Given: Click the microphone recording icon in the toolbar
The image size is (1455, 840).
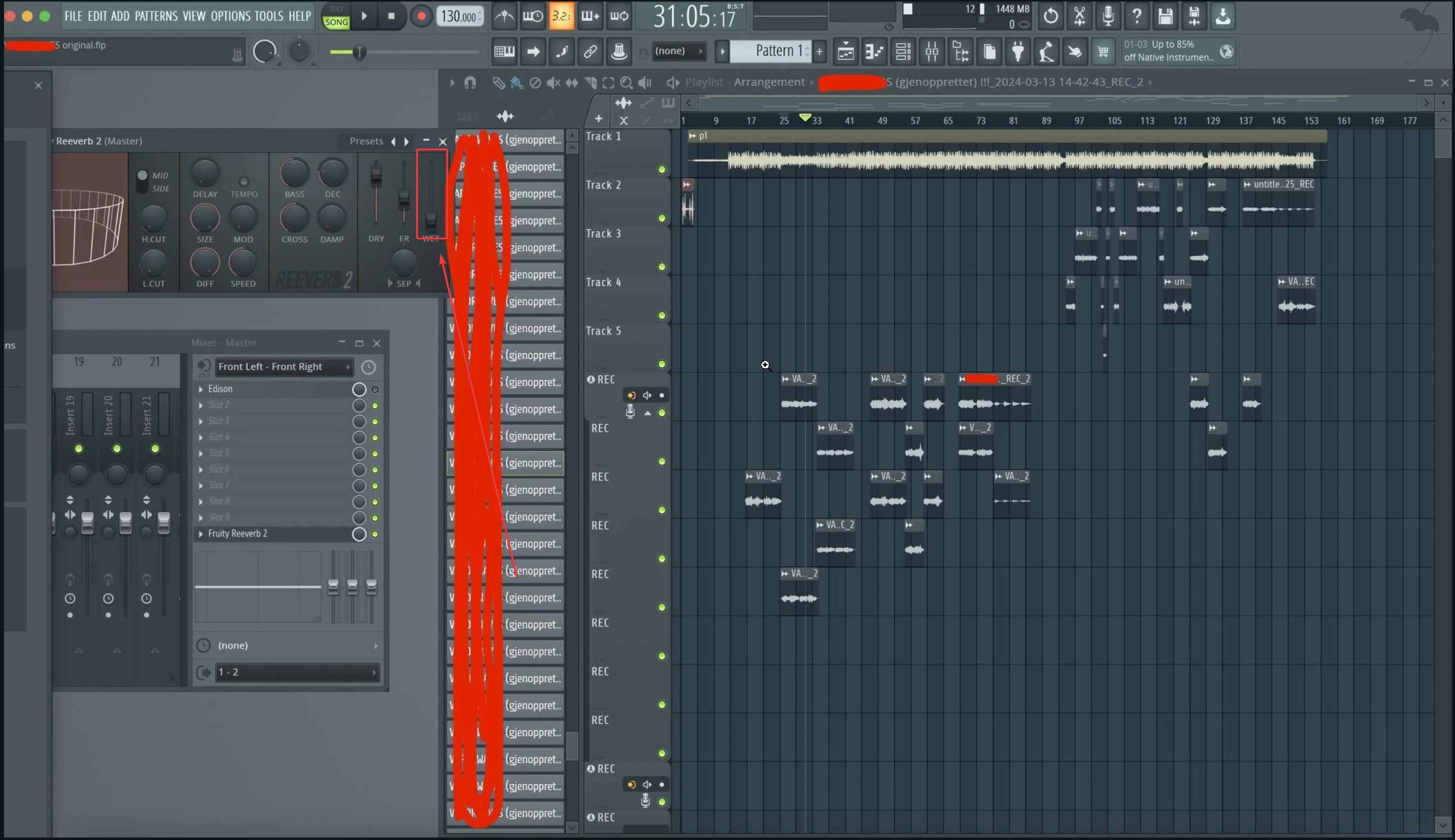Looking at the screenshot, I should point(1108,16).
